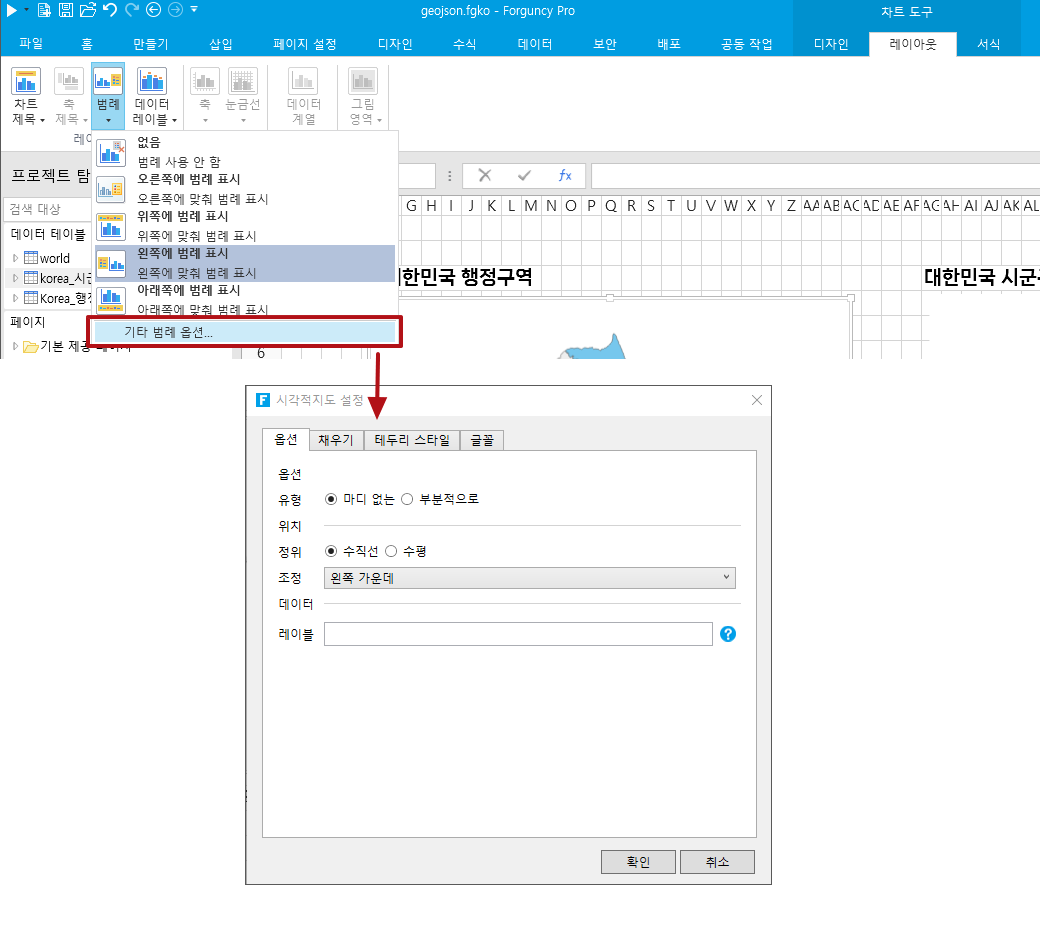Click the blue help icon beside 레이블 field
Viewport: 1040px width, 944px height.
728,634
